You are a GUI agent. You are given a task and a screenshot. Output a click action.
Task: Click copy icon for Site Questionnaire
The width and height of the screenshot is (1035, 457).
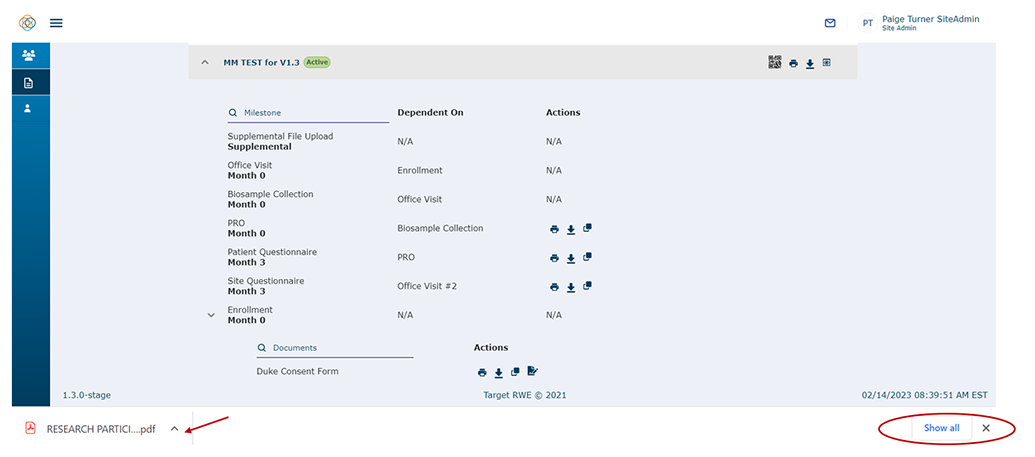587,287
